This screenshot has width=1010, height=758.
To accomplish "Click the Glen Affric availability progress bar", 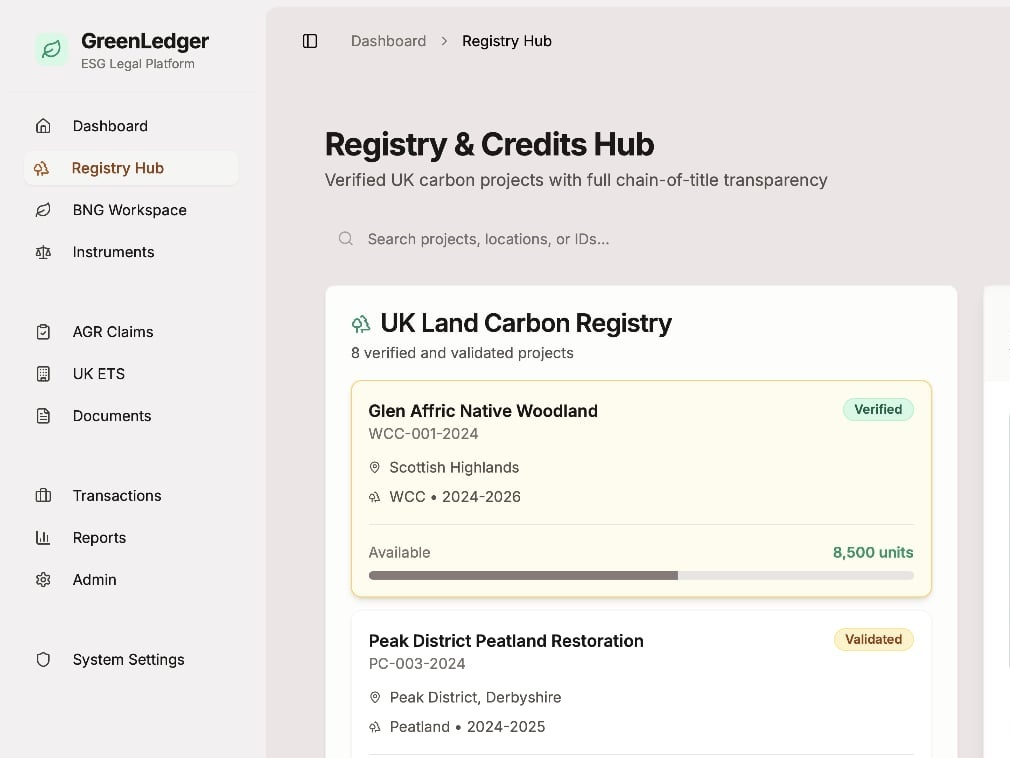I will [641, 575].
